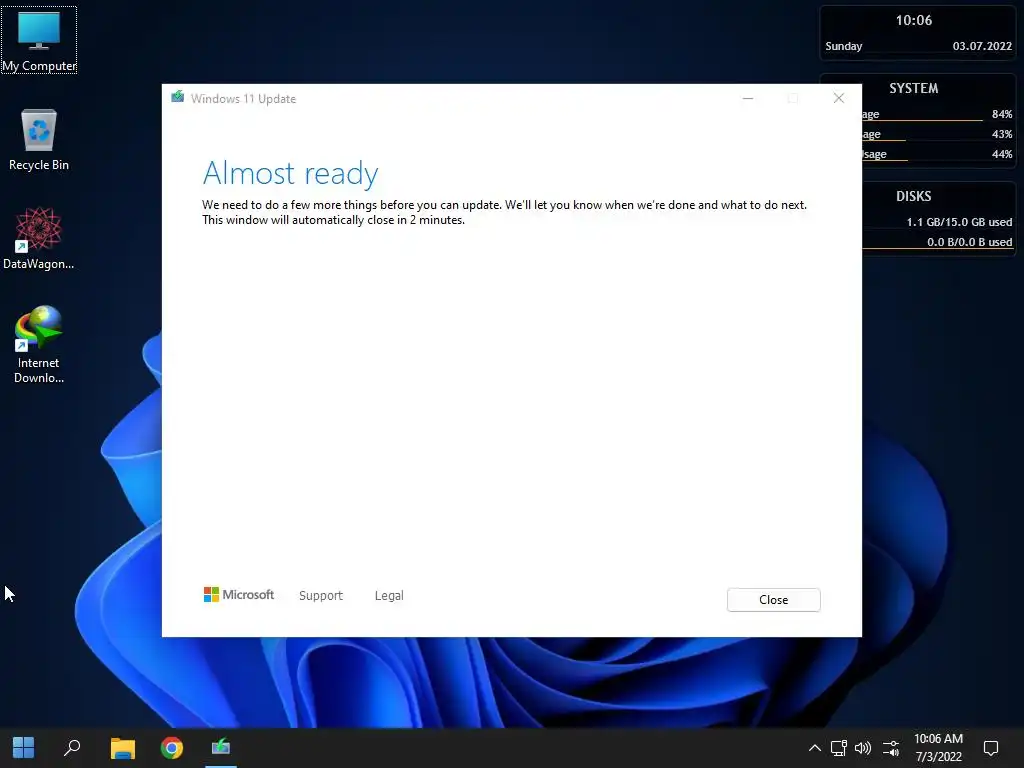1024x768 pixels.
Task: Click the sliders settings tray icon
Action: tap(891, 748)
